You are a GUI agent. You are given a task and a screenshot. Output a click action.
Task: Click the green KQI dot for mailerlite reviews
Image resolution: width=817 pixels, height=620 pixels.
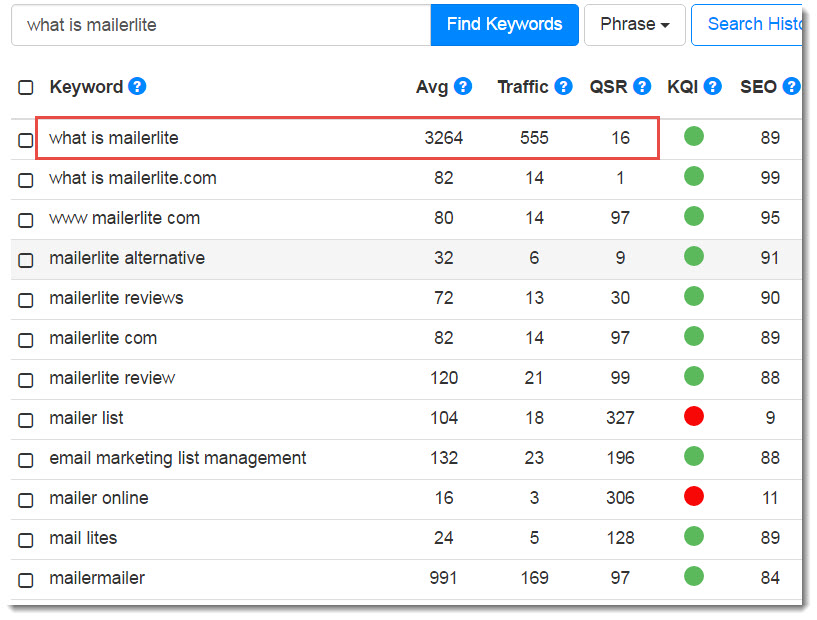click(x=694, y=296)
